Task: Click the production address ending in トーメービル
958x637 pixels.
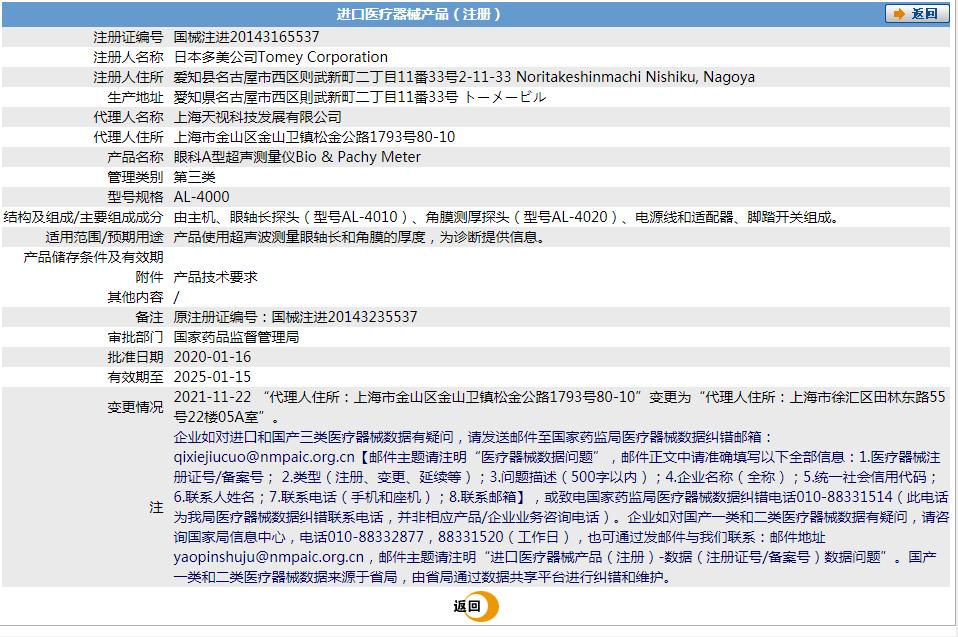Action: [x=359, y=97]
